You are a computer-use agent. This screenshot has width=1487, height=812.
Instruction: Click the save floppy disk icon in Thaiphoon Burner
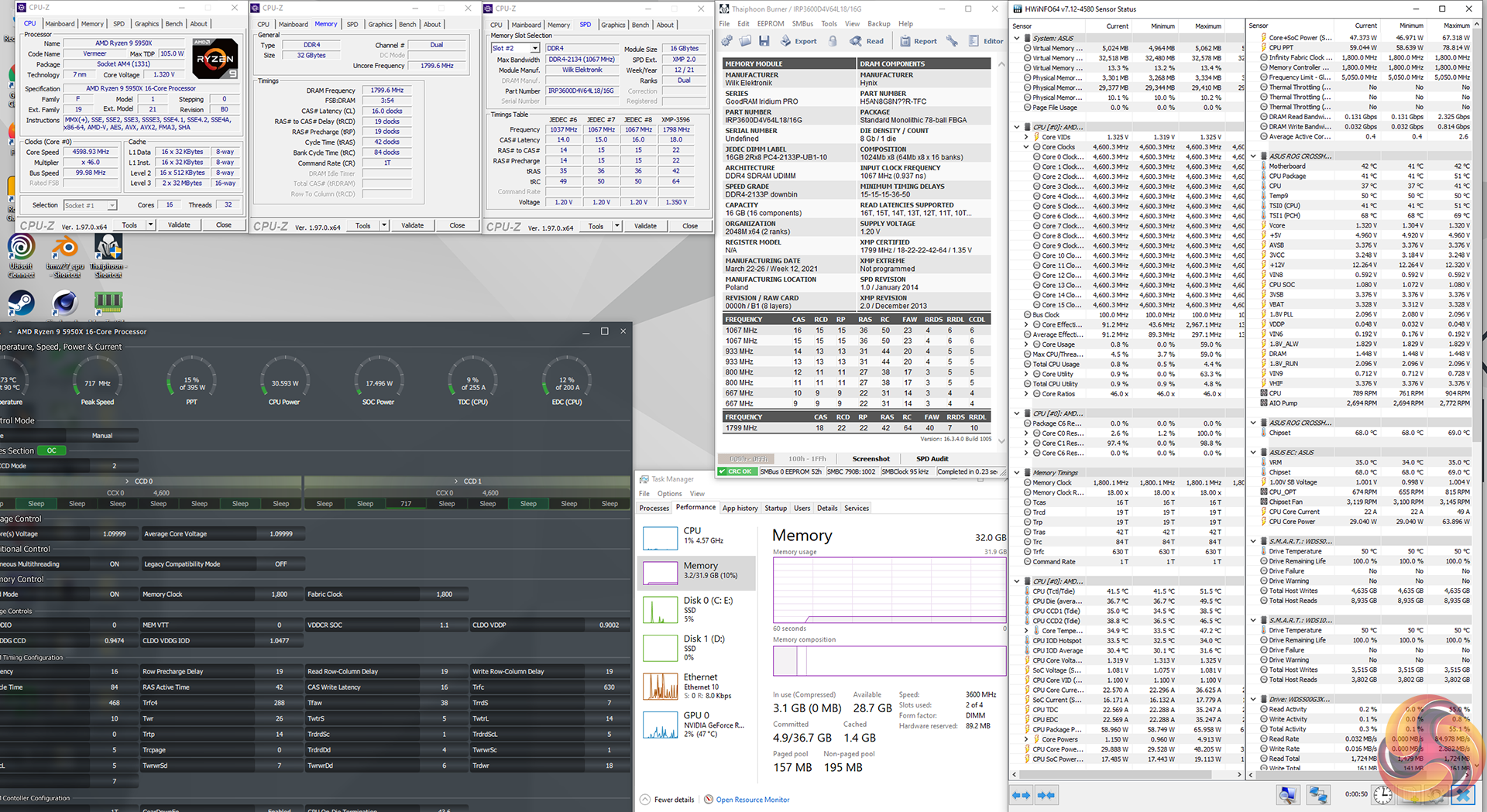tap(764, 41)
